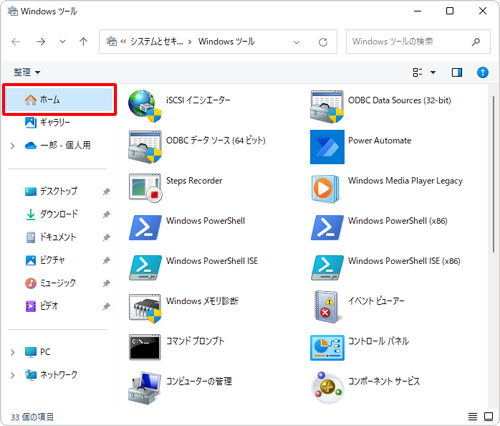Select Windows PowerShell ISE (x86) icon
Screen dimensions: 500x426
pos(327,267)
